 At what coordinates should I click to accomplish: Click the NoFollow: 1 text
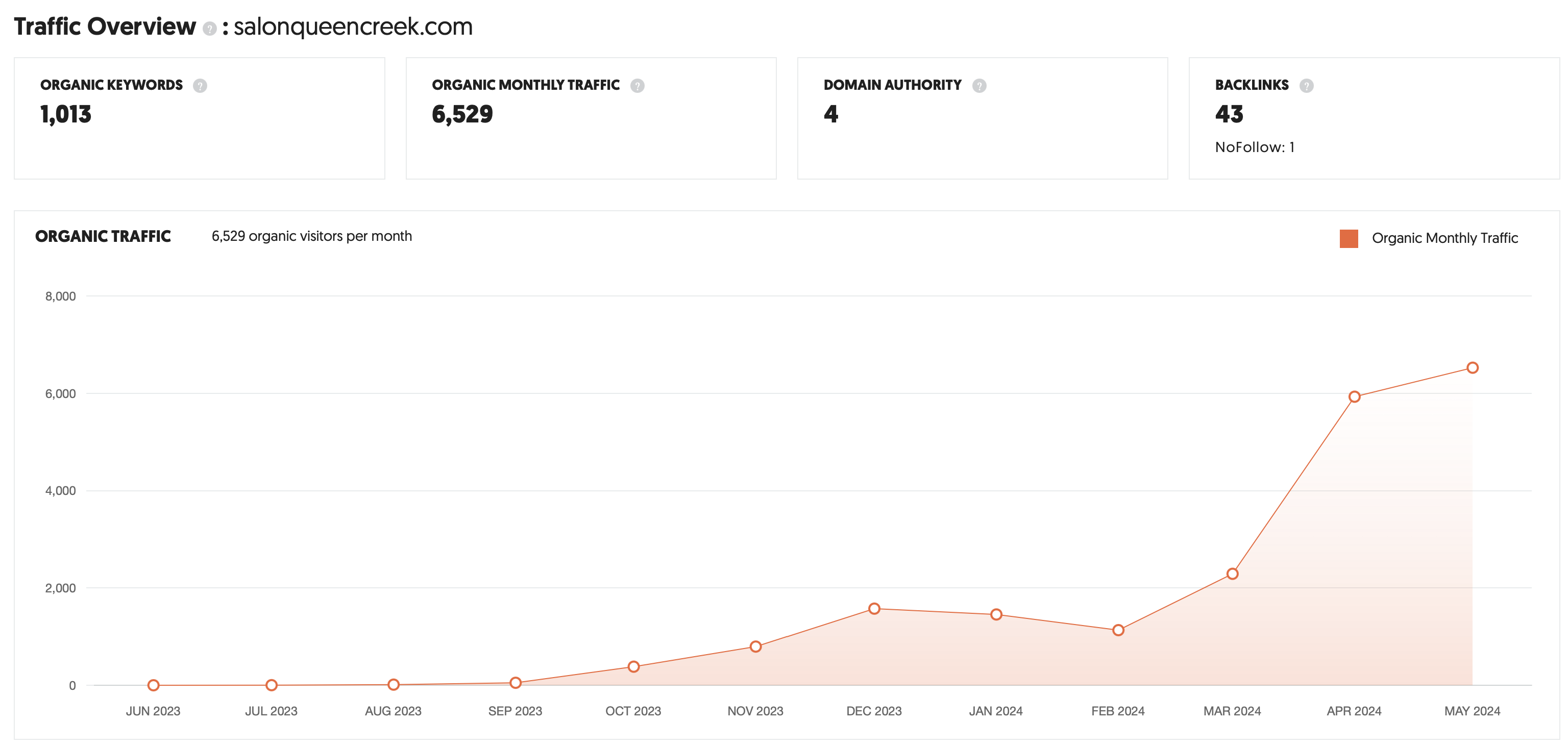tap(1255, 147)
